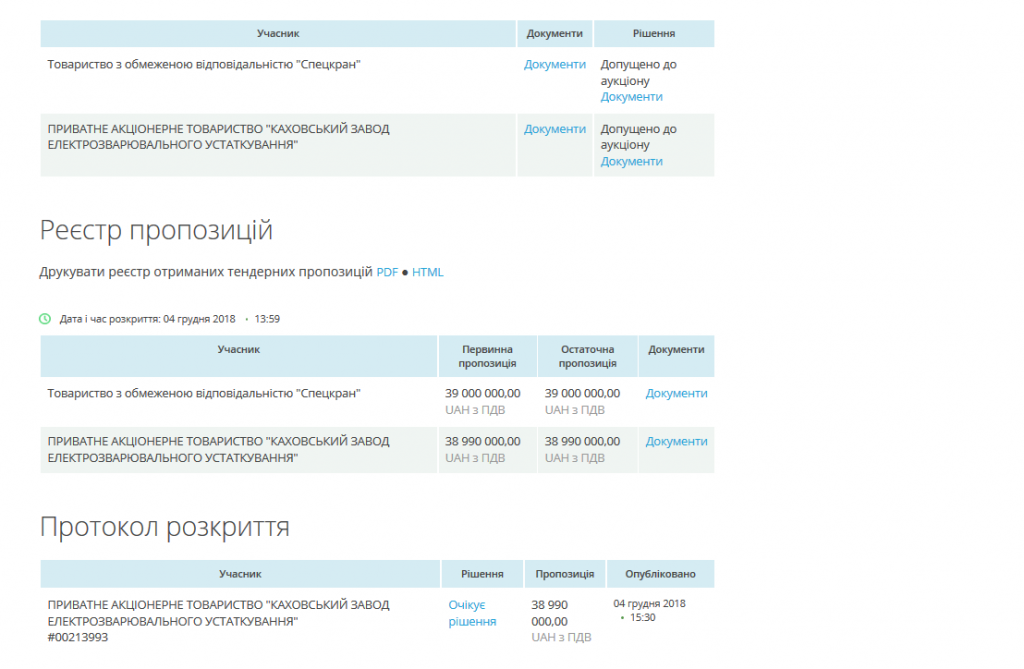Open Документи under Спецкран's 'Допущено до аукціону' decision
1024x669 pixels.
631,97
